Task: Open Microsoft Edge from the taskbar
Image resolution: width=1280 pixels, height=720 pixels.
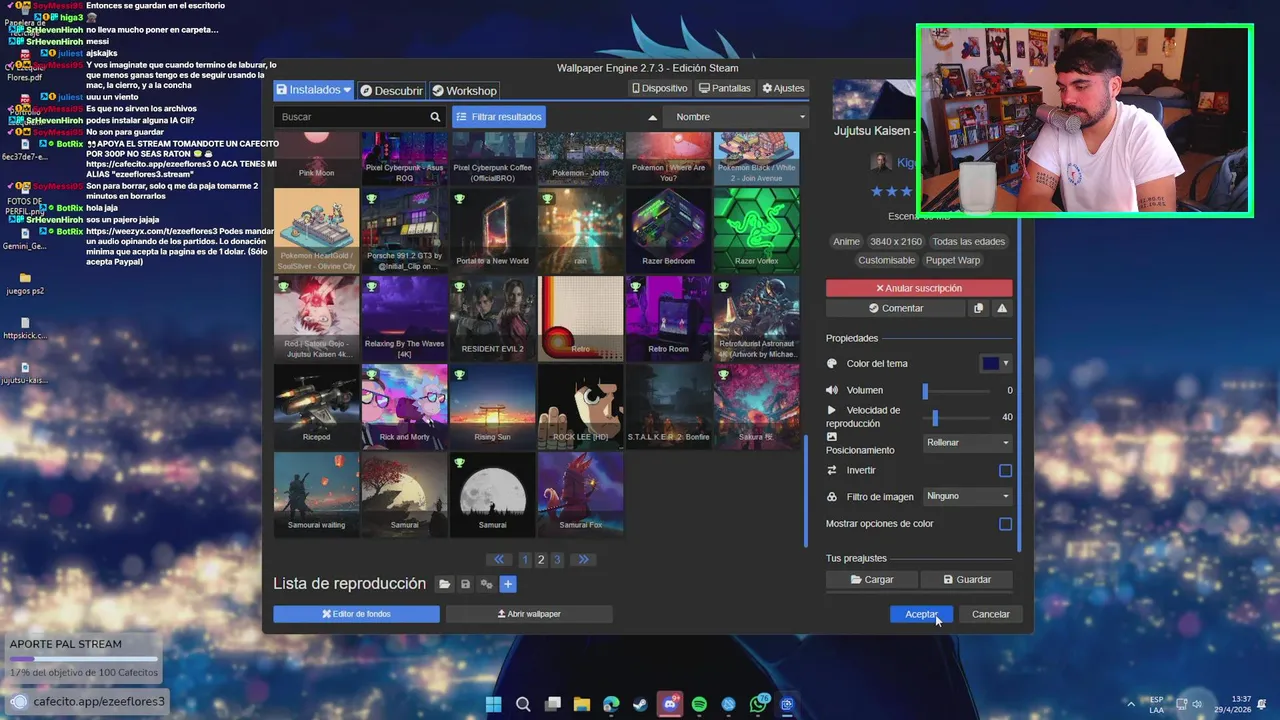Action: coord(611,704)
